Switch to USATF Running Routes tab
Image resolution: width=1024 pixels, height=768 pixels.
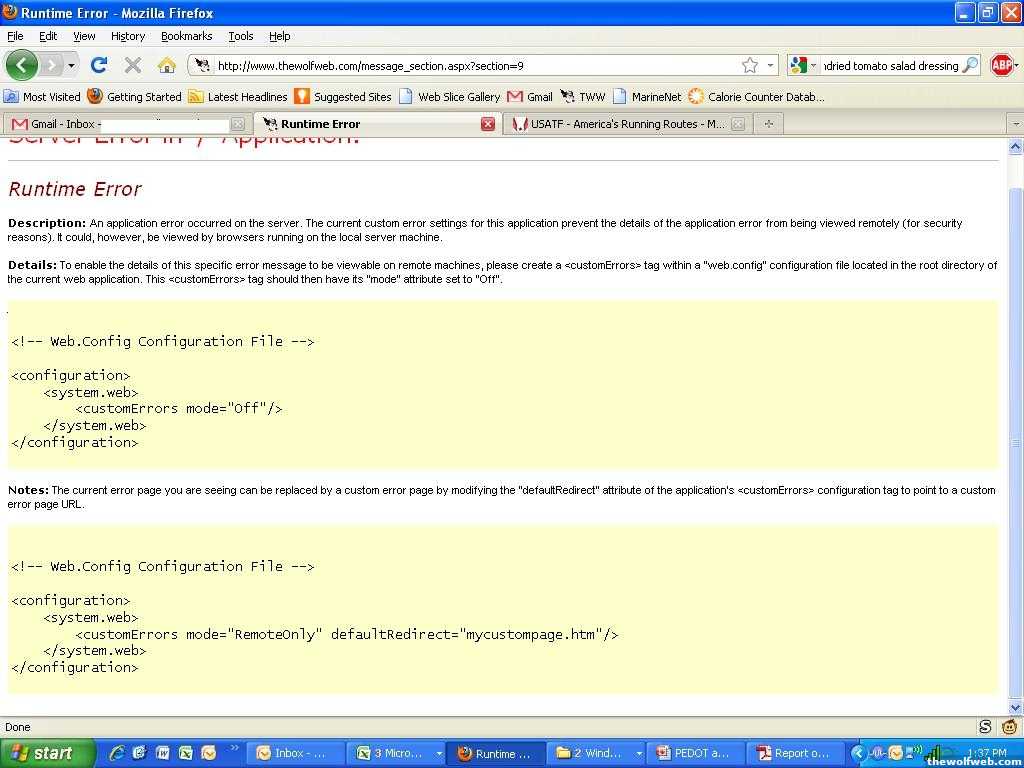tap(620, 124)
